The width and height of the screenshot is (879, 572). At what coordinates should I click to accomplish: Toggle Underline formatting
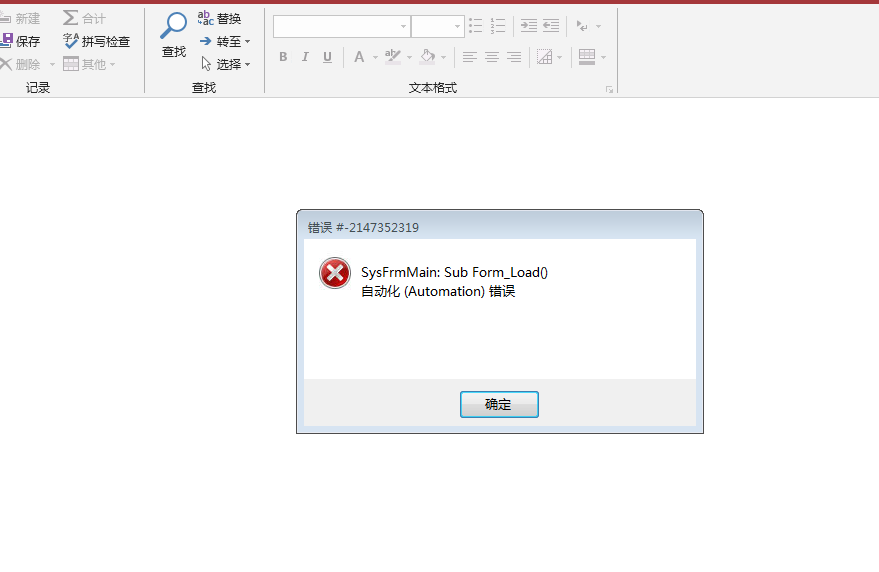pos(327,57)
